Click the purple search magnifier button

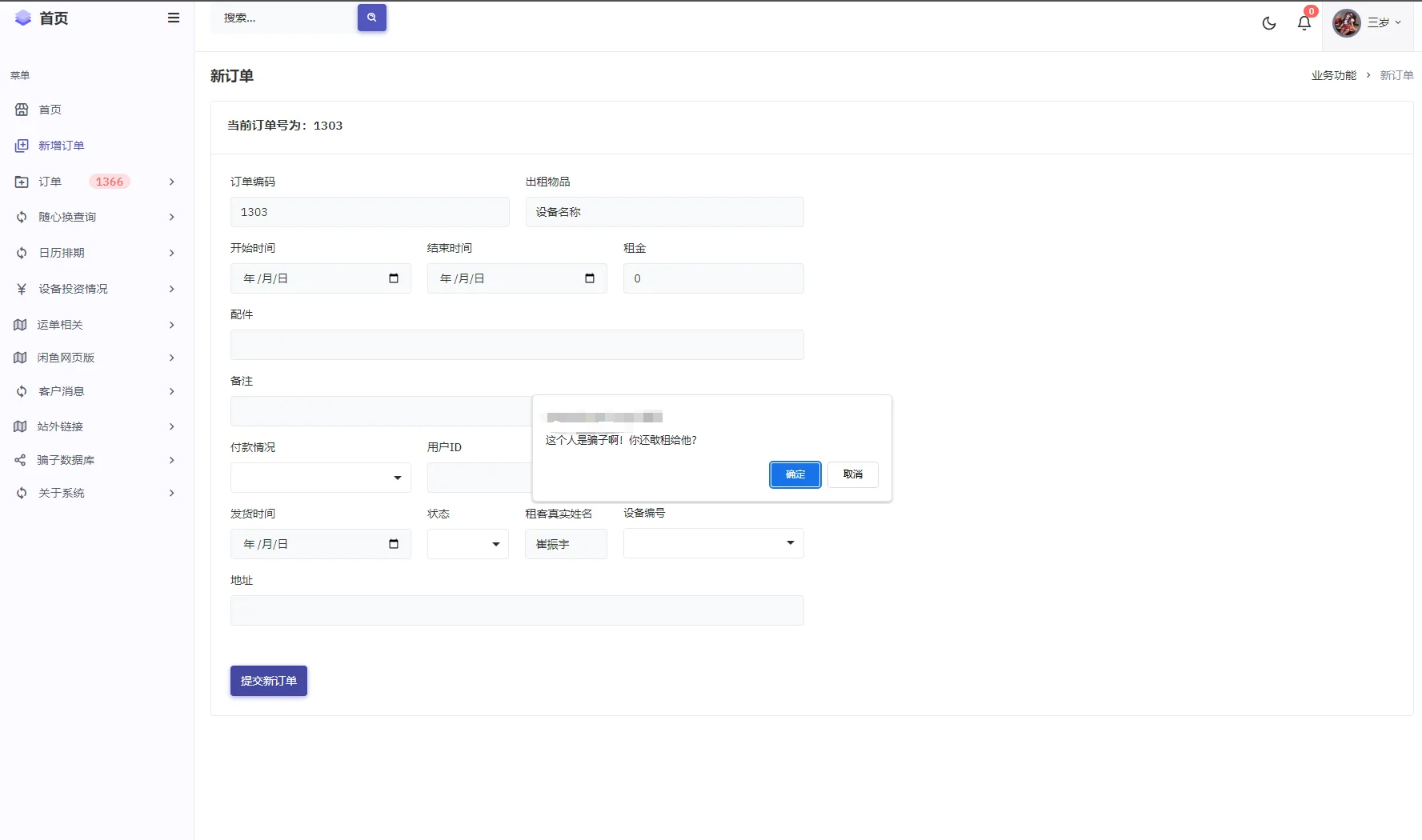point(372,18)
